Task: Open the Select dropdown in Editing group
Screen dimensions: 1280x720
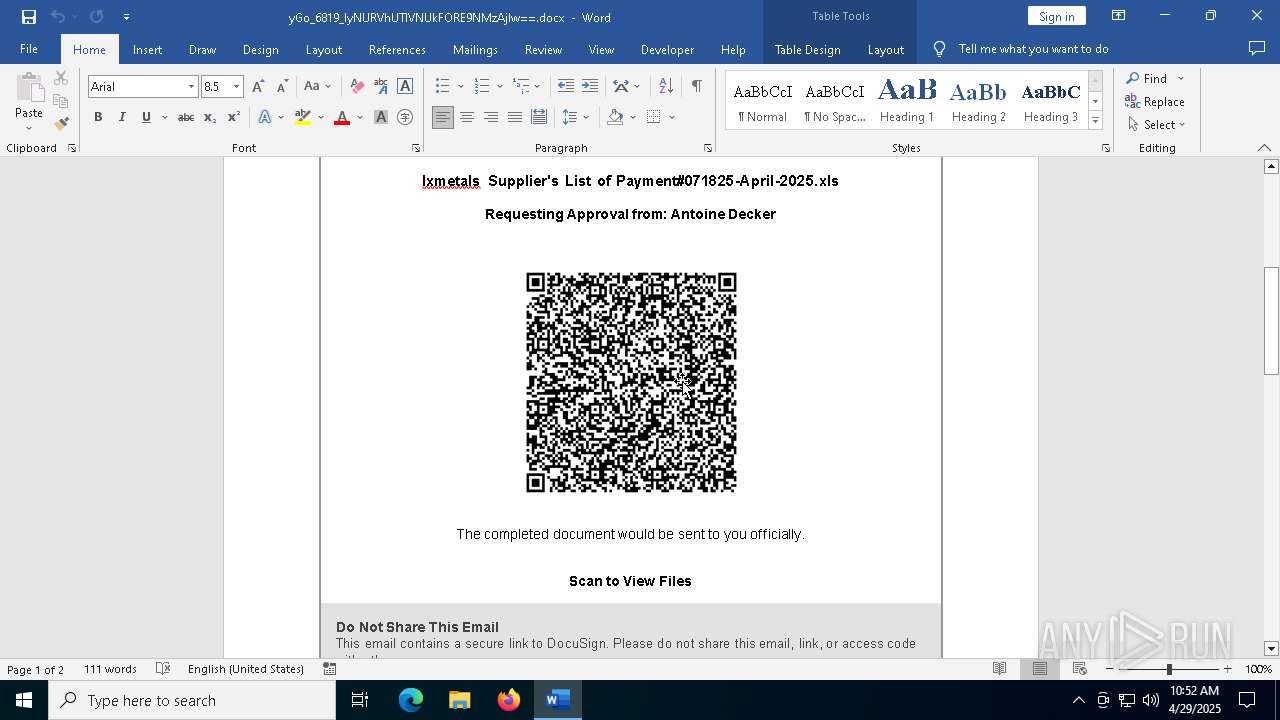Action: pyautogui.click(x=1156, y=125)
